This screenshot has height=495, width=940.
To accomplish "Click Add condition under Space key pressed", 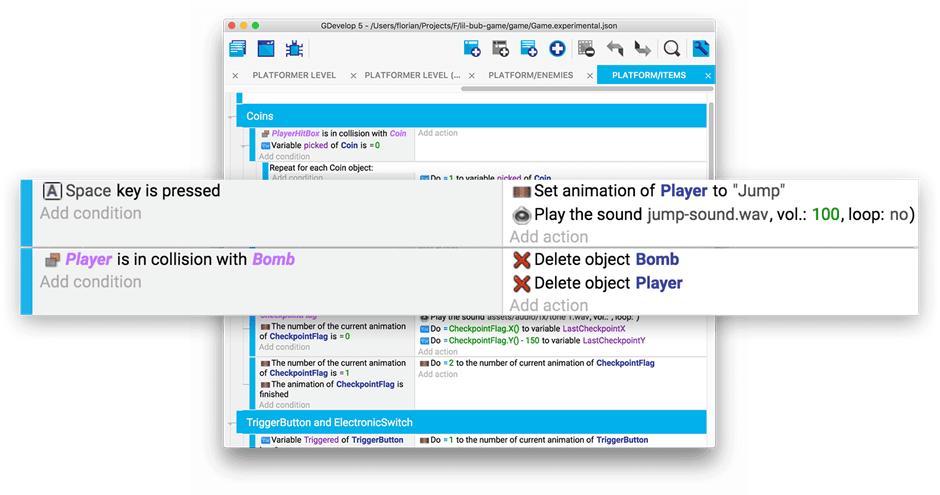I will tap(90, 213).
